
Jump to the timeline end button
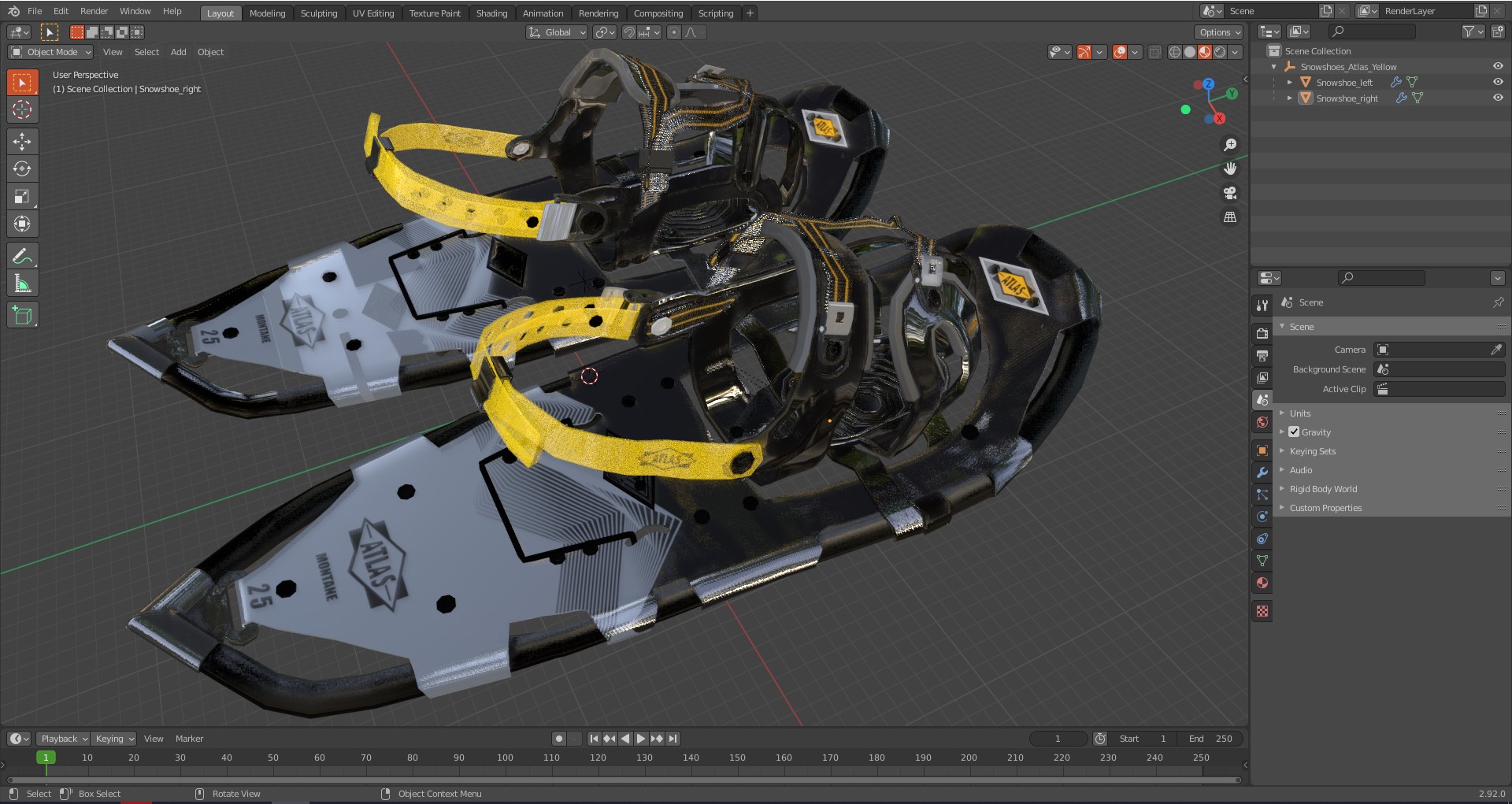pos(673,739)
